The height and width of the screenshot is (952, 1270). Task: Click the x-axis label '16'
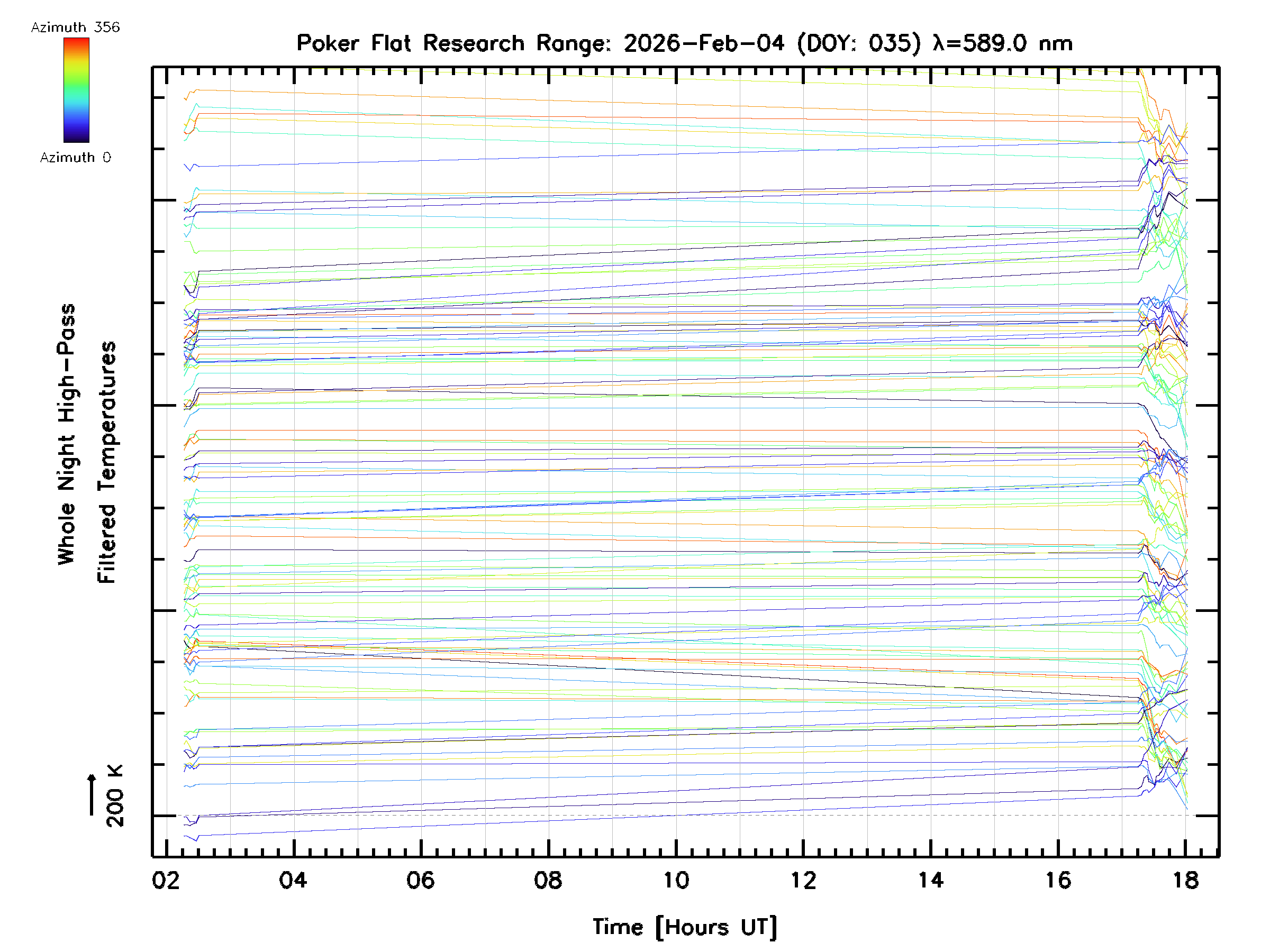tap(1058, 881)
